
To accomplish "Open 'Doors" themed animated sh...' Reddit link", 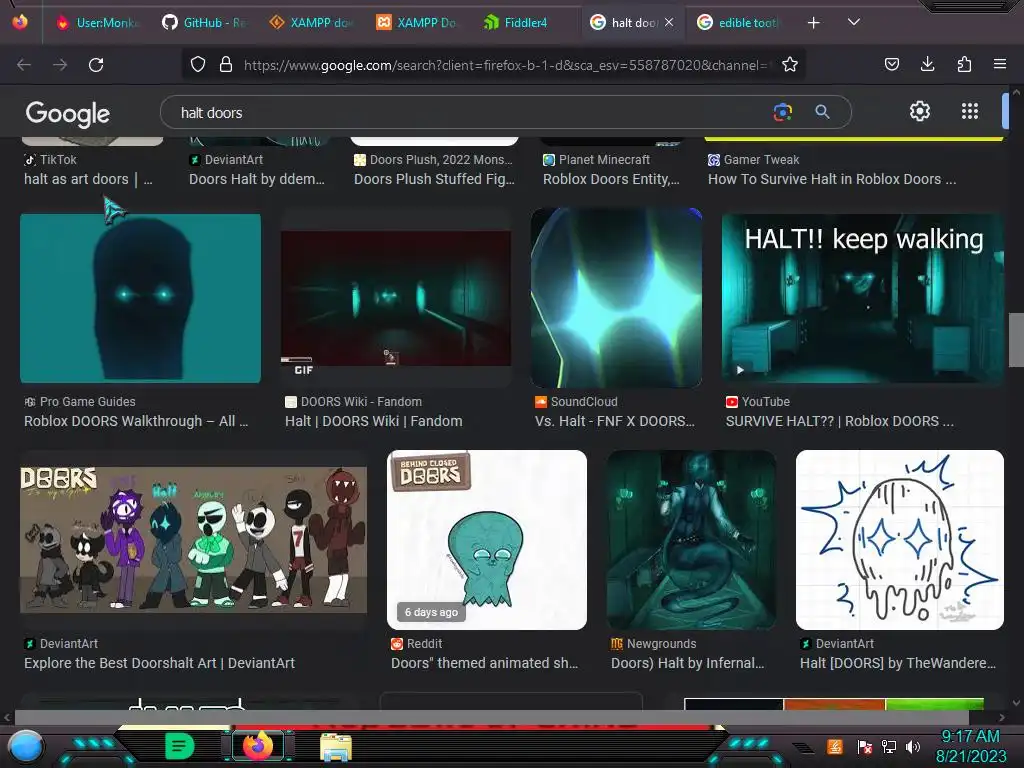I will (x=485, y=663).
